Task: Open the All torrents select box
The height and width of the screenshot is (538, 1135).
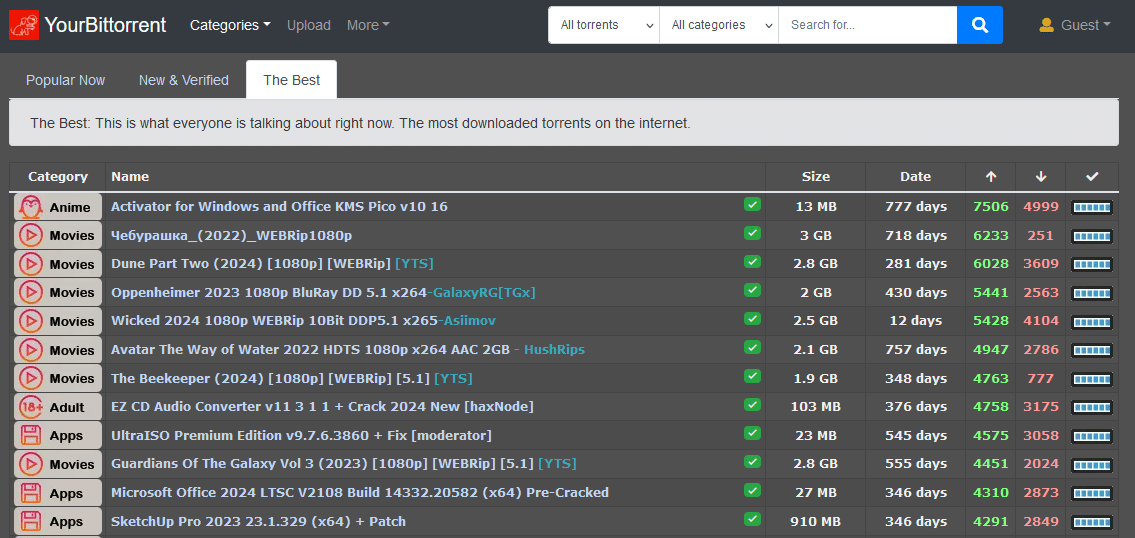Action: (604, 25)
